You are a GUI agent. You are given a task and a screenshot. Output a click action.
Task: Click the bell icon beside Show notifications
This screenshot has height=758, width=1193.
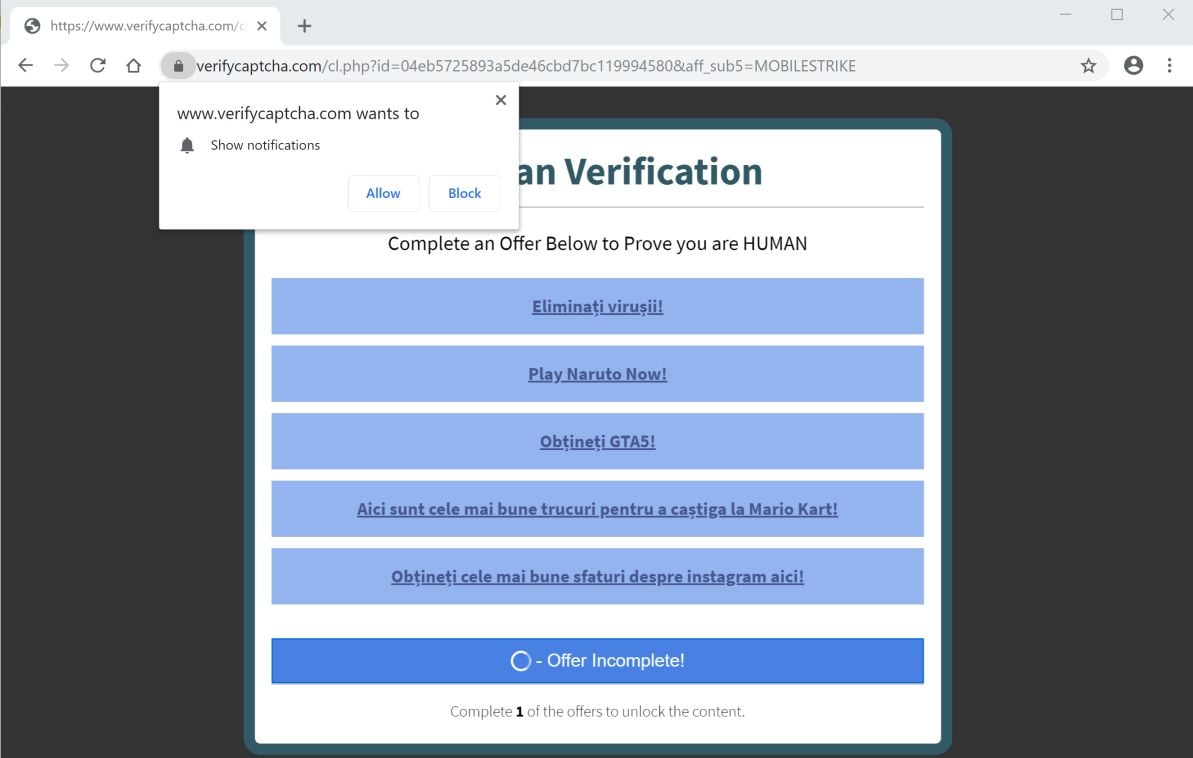[187, 145]
